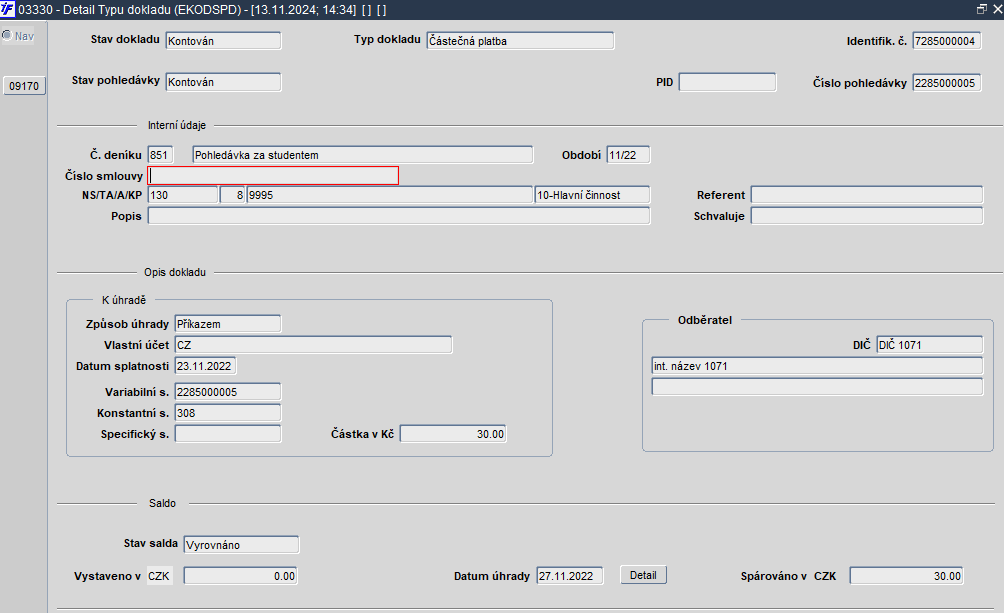Select the Vlastní účet field
1004x613 pixels.
click(313, 345)
